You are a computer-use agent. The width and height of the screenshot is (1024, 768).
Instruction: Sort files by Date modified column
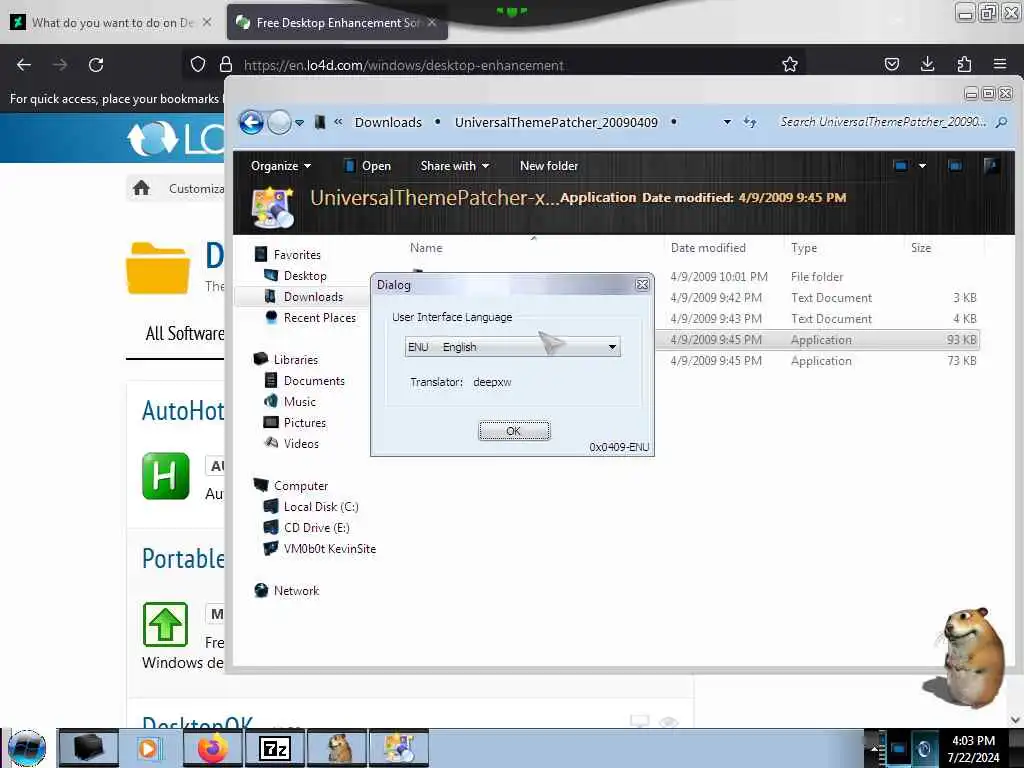click(708, 248)
